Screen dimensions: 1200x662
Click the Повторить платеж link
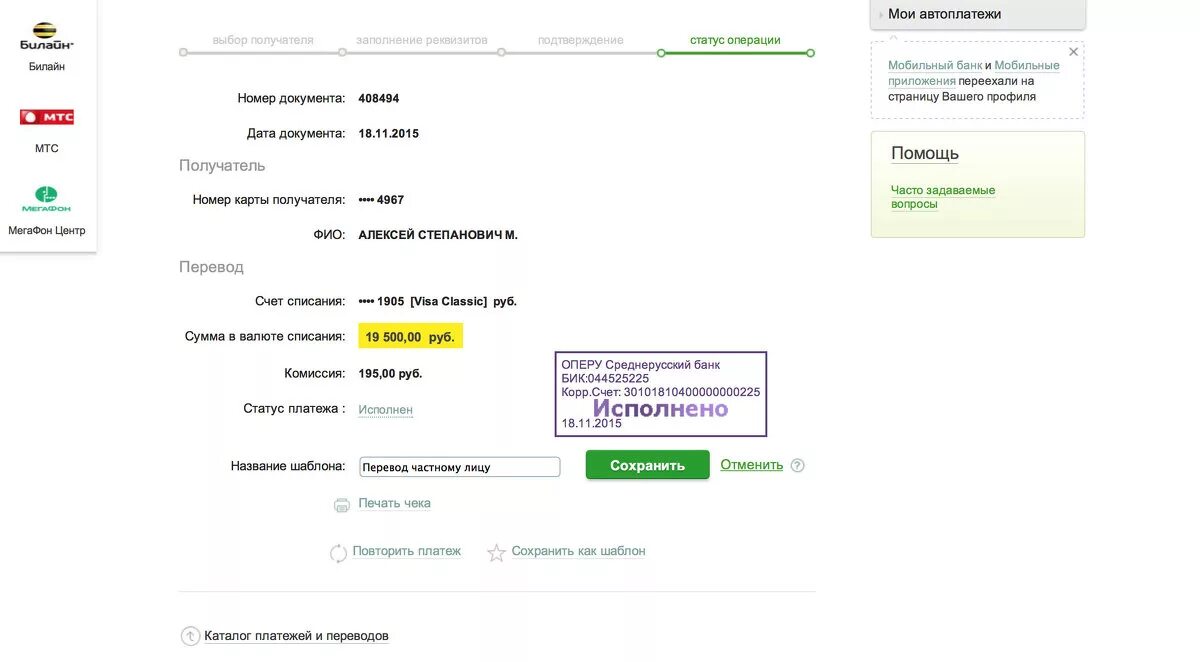point(406,551)
